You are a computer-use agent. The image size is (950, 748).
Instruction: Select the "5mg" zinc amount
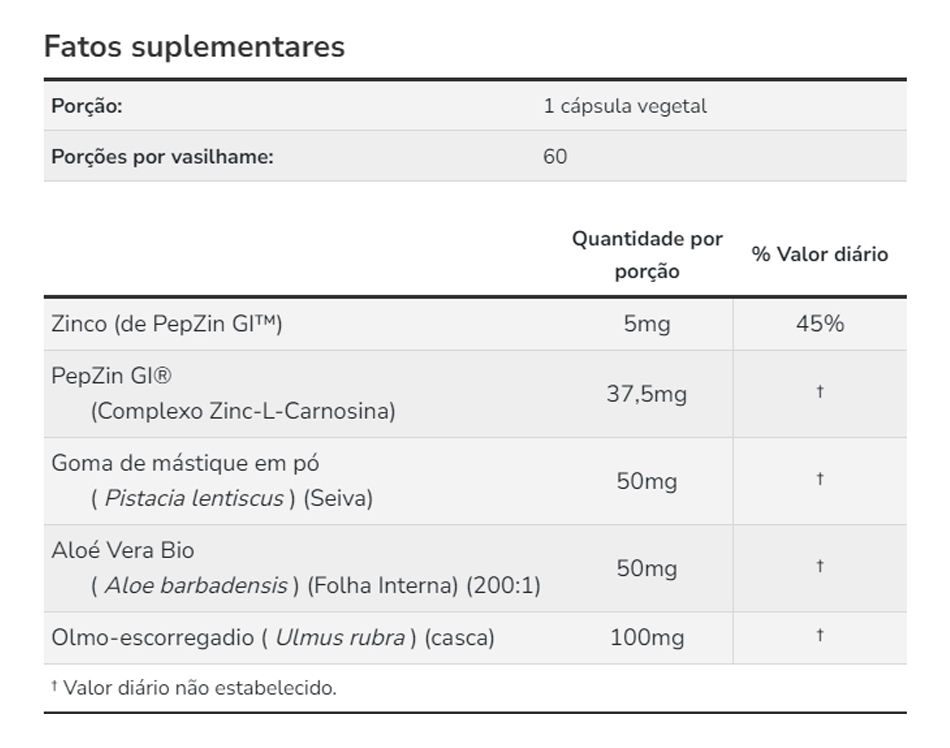tap(647, 324)
